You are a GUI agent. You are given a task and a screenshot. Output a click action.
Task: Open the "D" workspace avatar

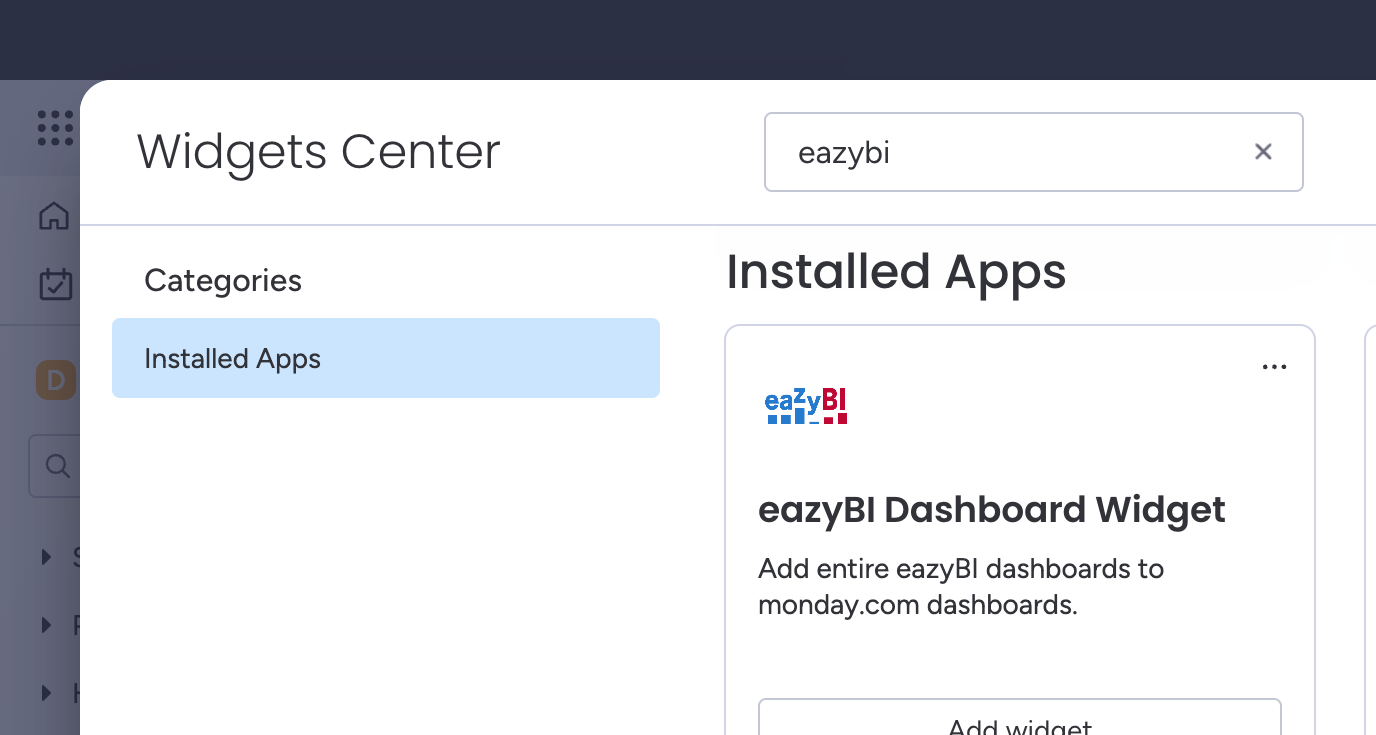coord(56,380)
